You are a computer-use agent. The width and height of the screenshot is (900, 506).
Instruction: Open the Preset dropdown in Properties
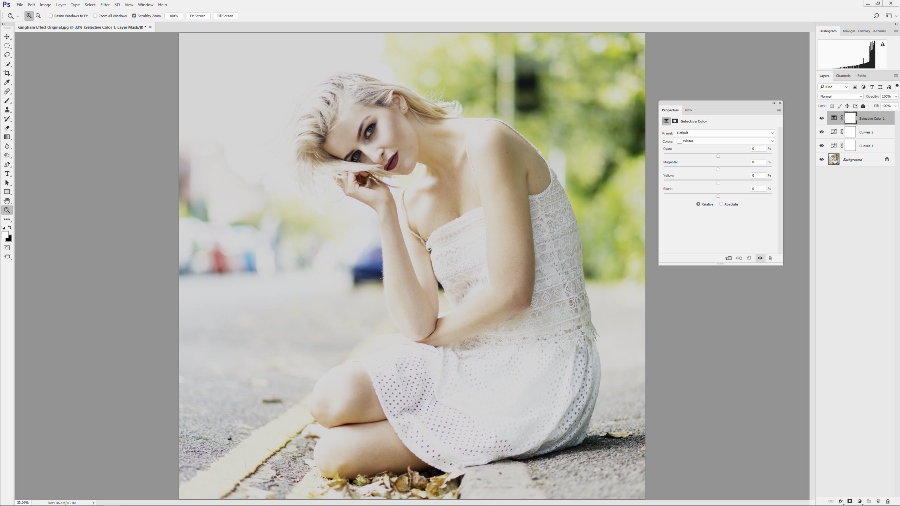(x=725, y=133)
